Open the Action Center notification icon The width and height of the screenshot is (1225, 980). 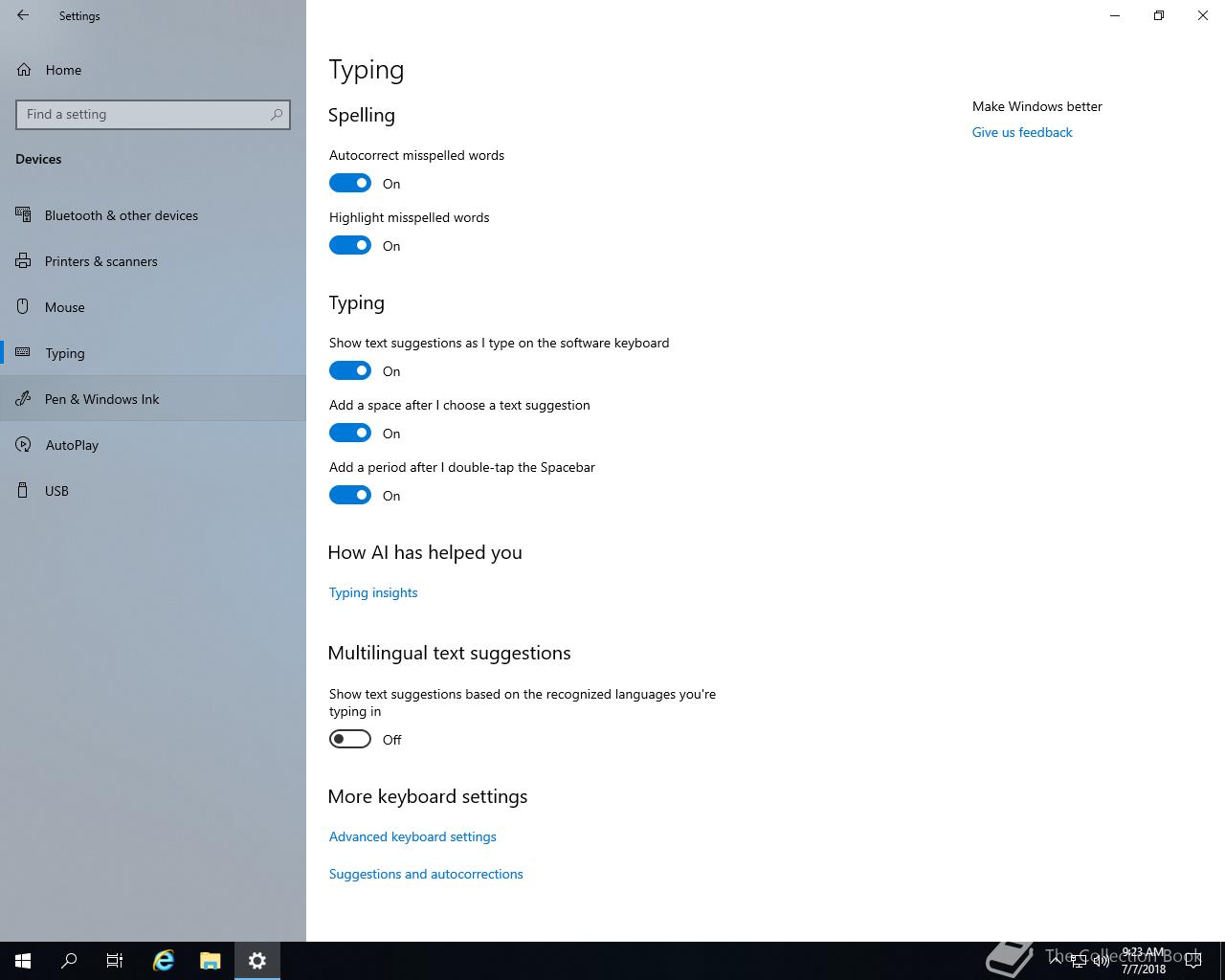pos(1193,961)
